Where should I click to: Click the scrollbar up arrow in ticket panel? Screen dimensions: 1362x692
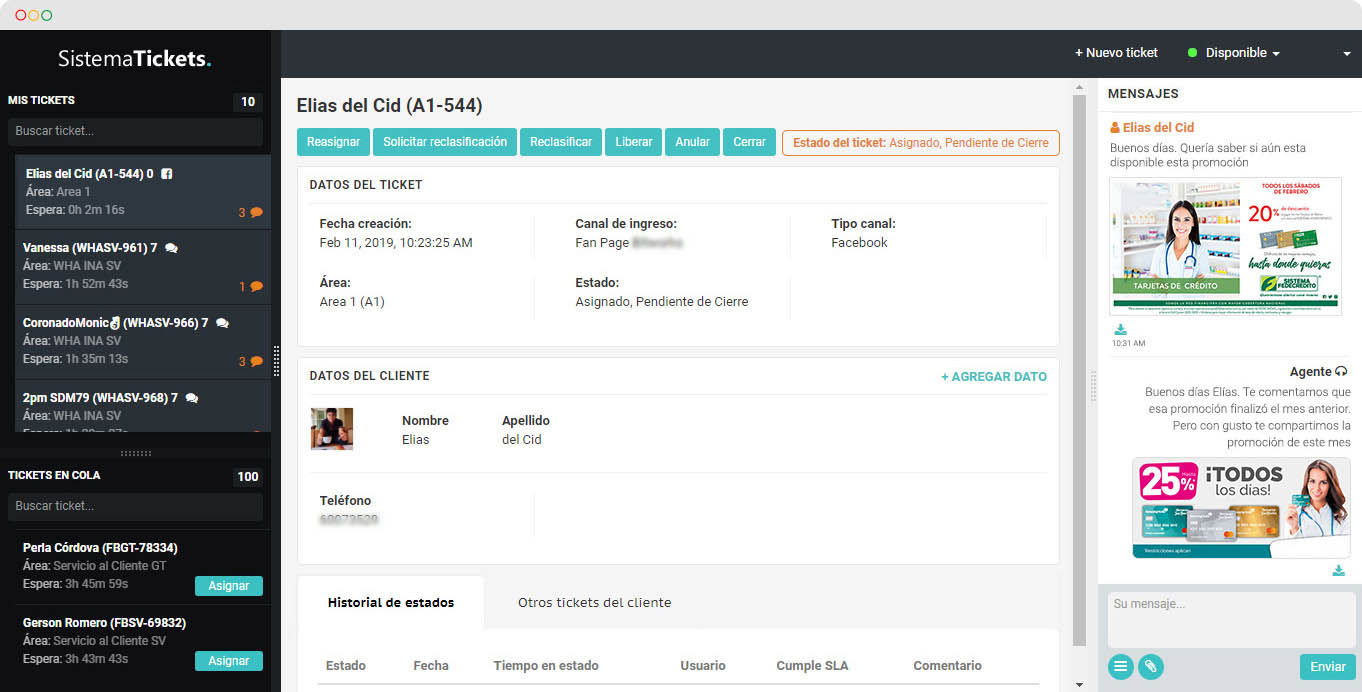tap(1078, 87)
